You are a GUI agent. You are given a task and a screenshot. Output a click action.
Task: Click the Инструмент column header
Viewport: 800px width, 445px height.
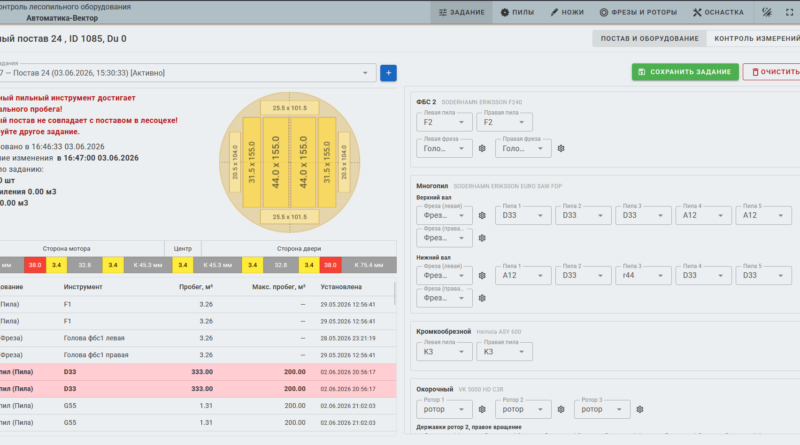coord(83,287)
